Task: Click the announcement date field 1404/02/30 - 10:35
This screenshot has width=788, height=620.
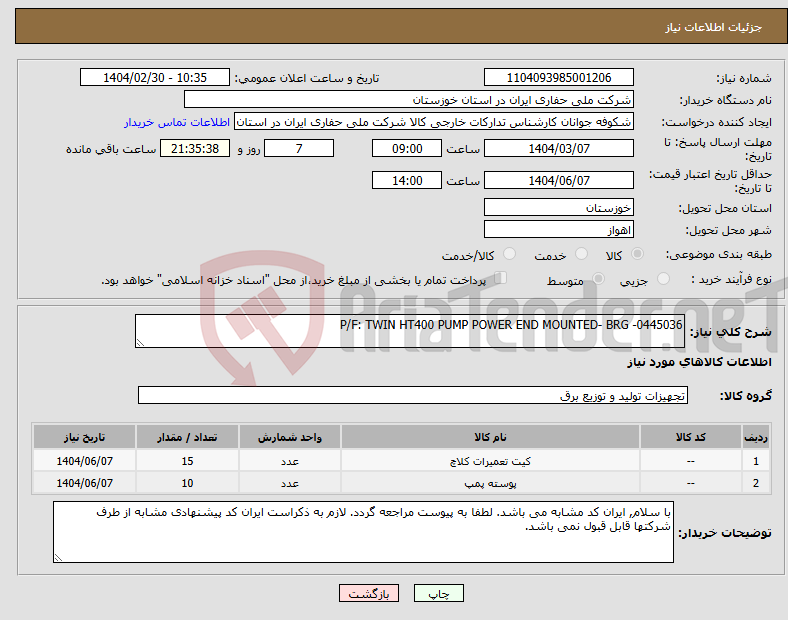Action: click(x=155, y=77)
